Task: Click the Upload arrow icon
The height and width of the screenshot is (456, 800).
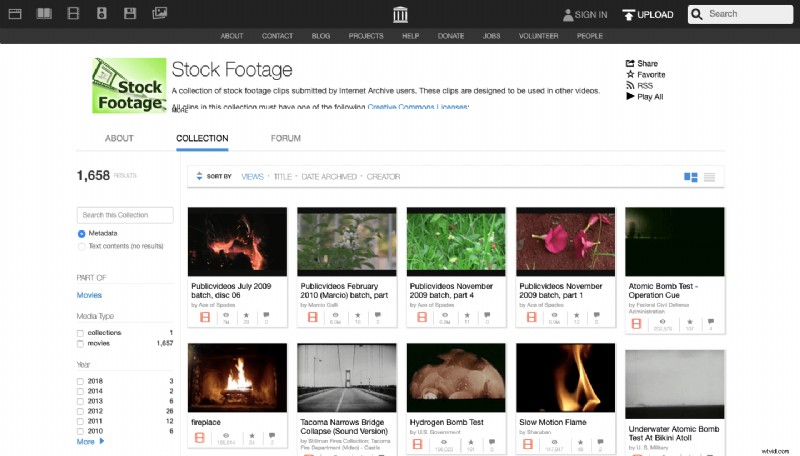Action: point(629,15)
